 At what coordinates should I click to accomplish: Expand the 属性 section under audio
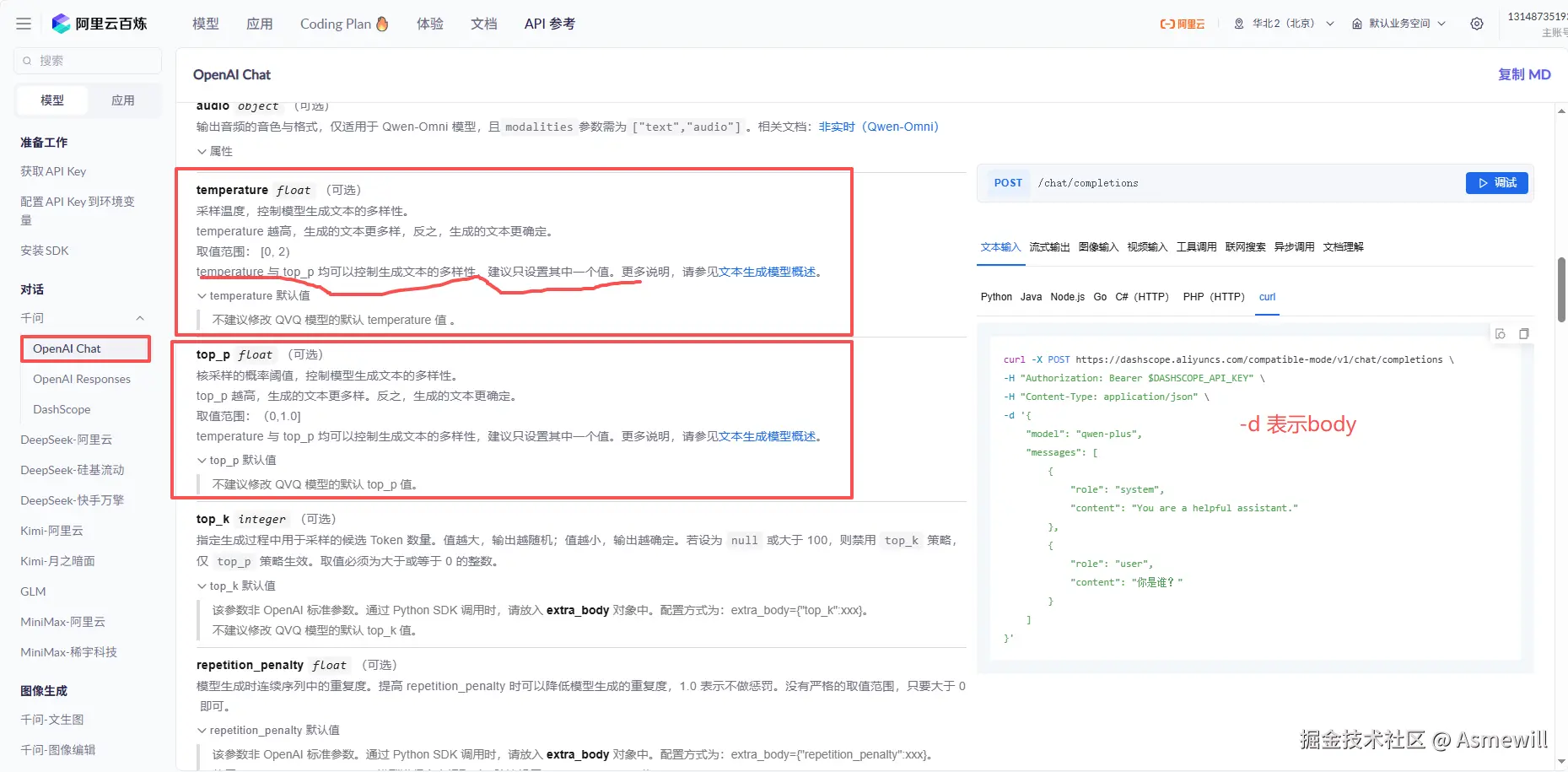coord(215,151)
